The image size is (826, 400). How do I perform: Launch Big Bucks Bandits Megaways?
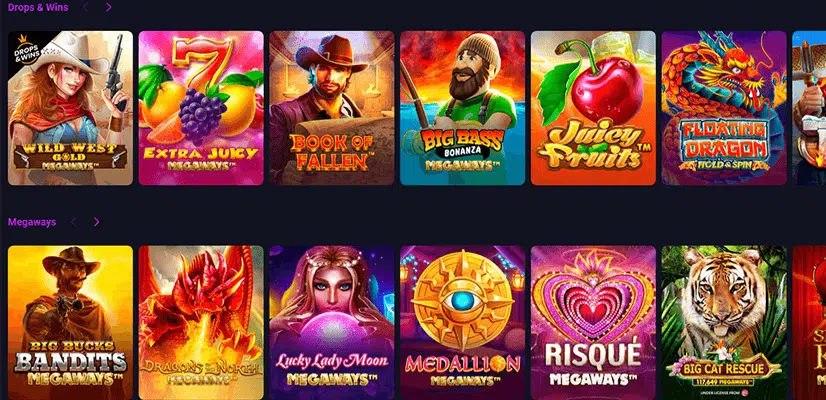click(x=71, y=323)
